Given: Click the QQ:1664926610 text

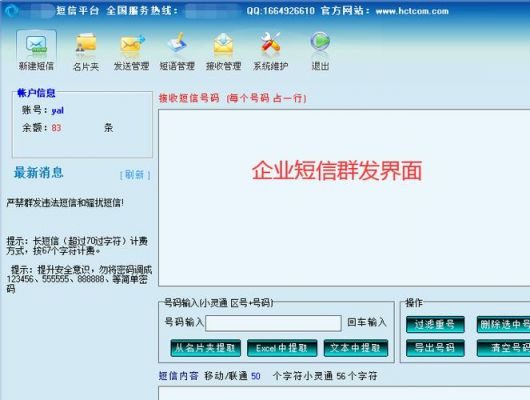Looking at the screenshot, I should tap(281, 11).
